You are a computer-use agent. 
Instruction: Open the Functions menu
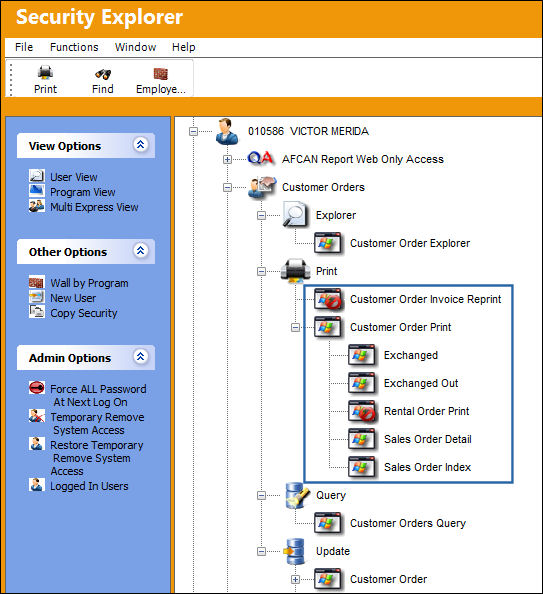(74, 47)
